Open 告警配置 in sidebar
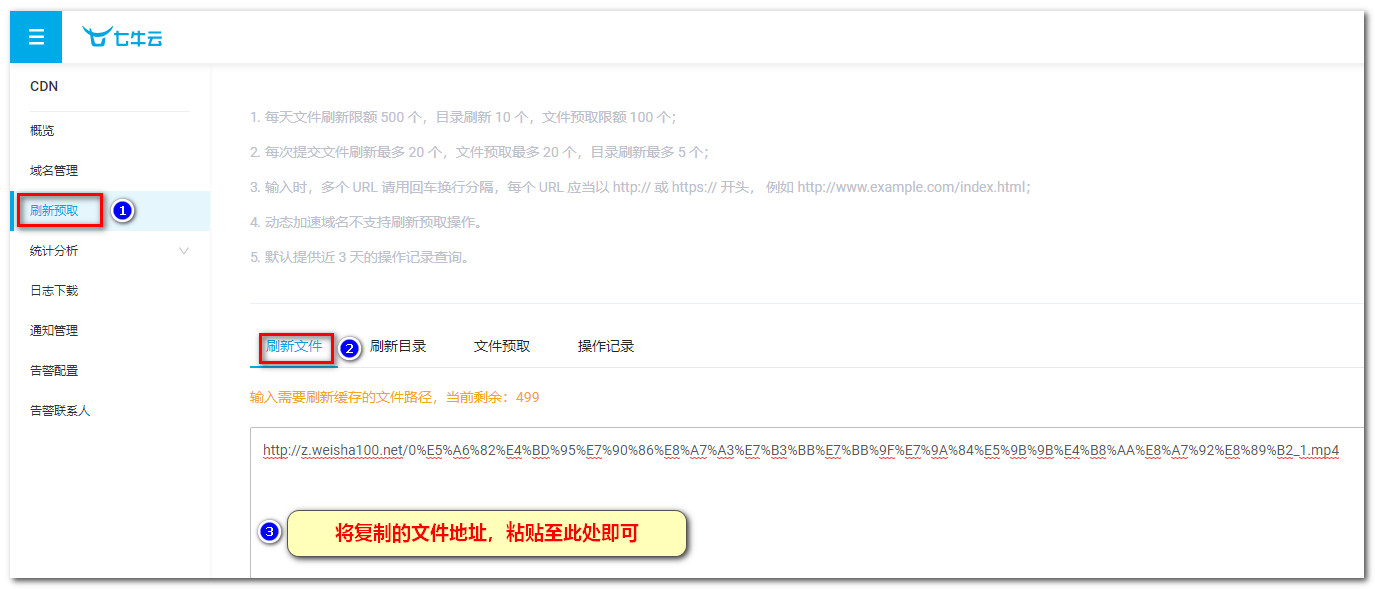 click(54, 371)
